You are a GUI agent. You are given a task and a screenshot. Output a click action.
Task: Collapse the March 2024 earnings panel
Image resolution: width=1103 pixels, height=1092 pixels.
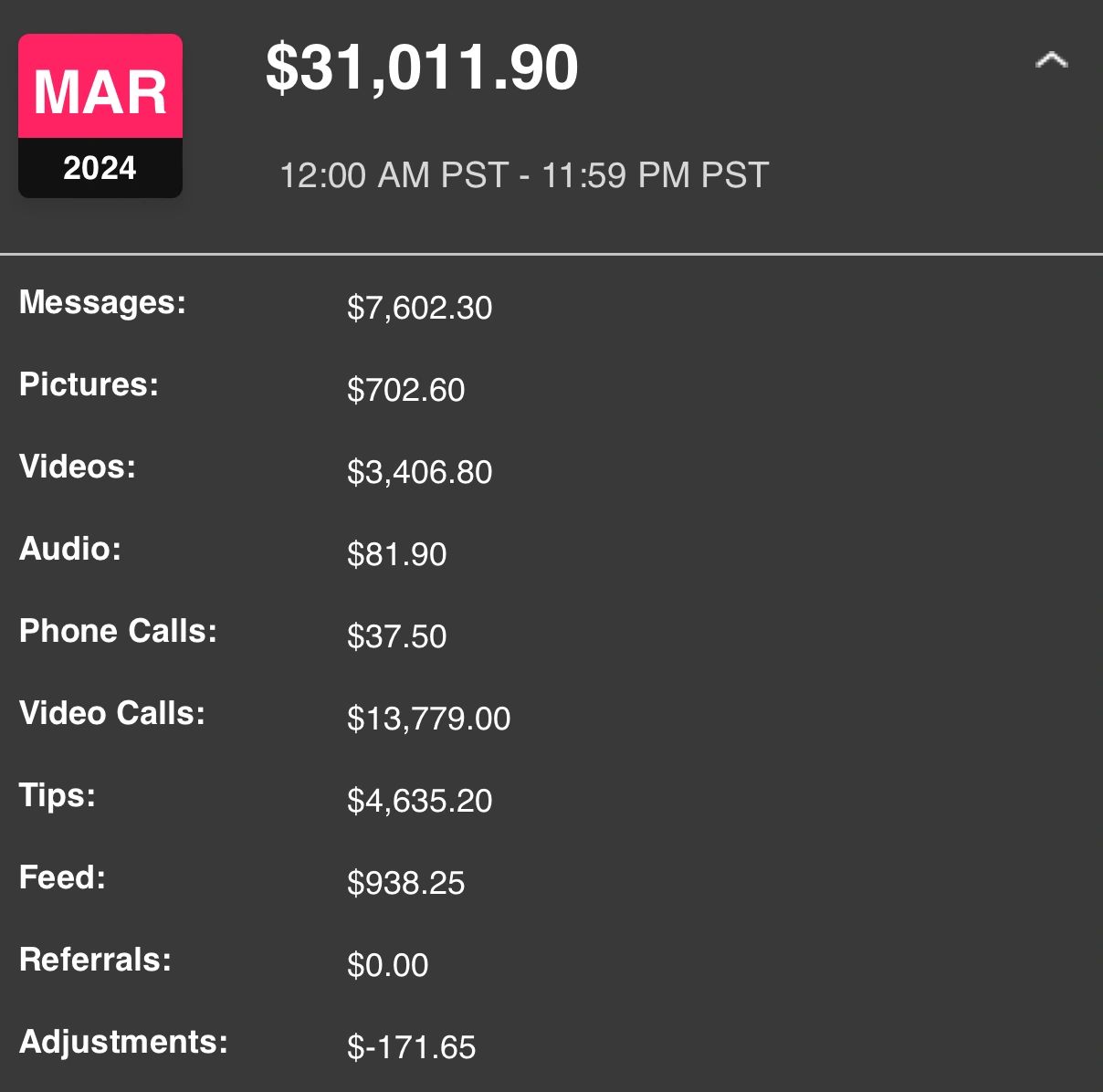(x=1051, y=61)
